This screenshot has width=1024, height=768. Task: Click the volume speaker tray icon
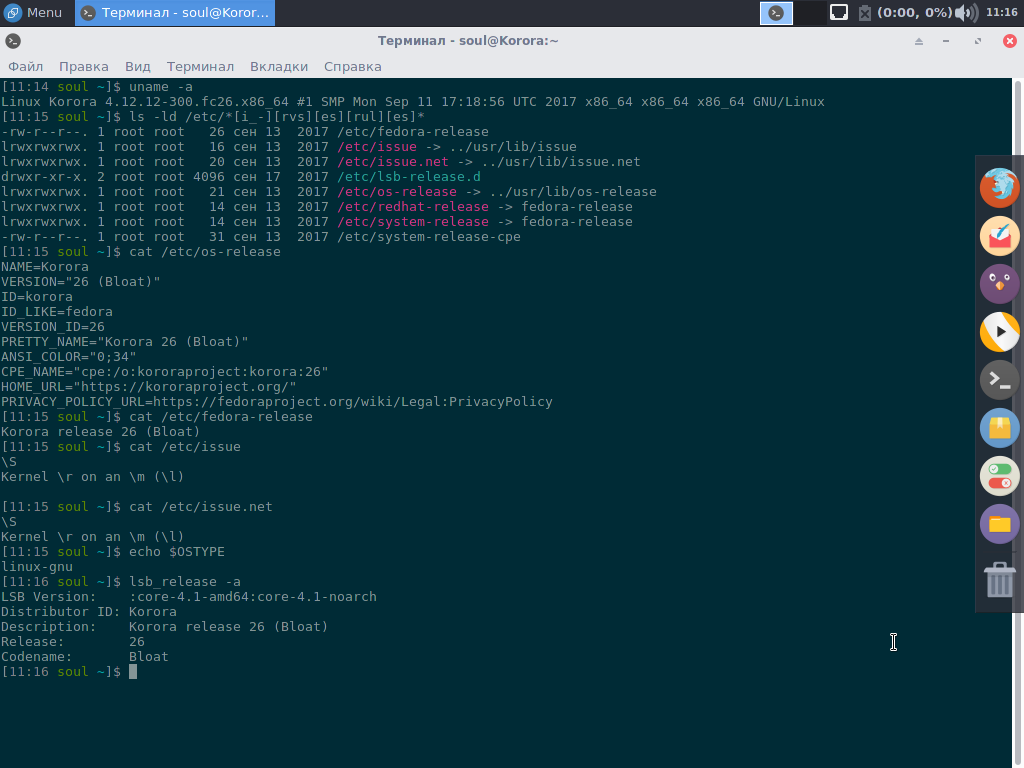click(966, 12)
